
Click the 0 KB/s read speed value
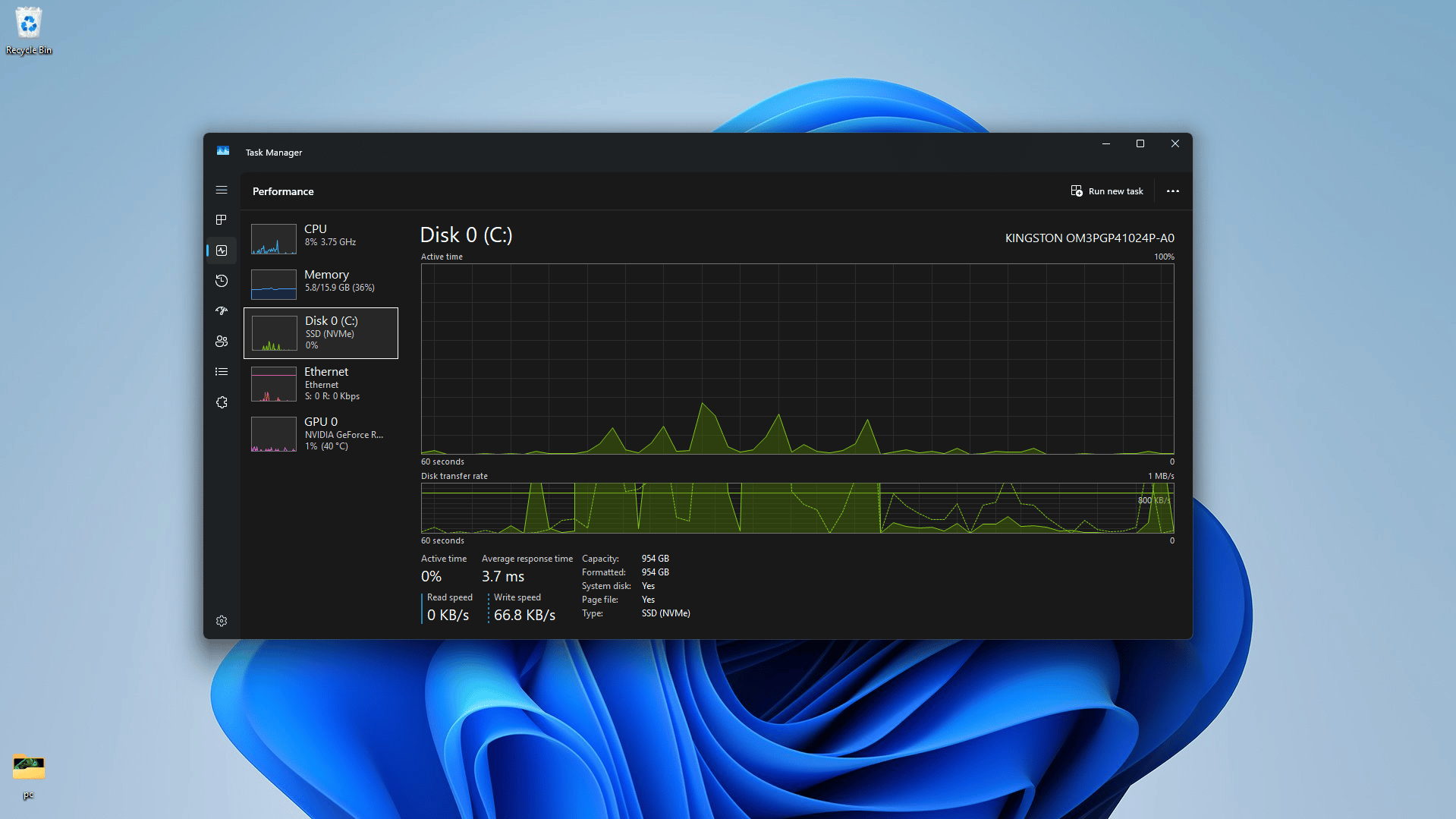pyautogui.click(x=448, y=616)
